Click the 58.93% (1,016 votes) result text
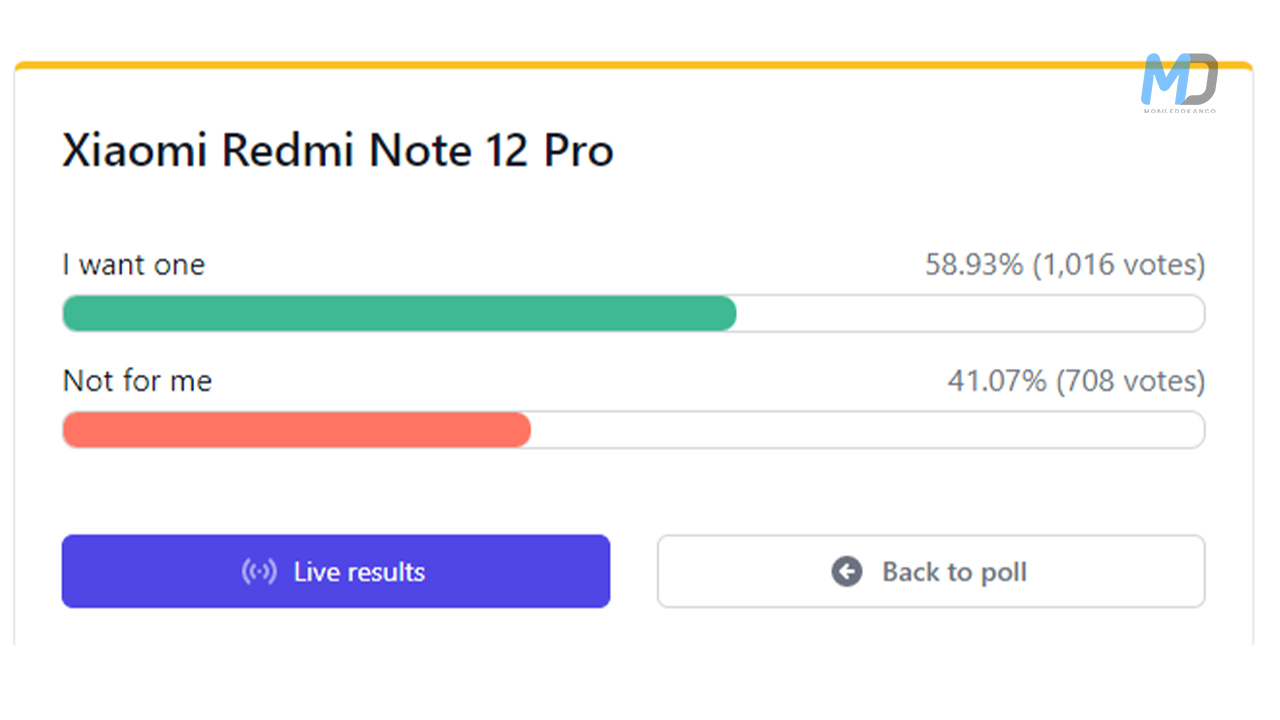Screen dimensions: 1280x720 pyautogui.click(x=1064, y=265)
